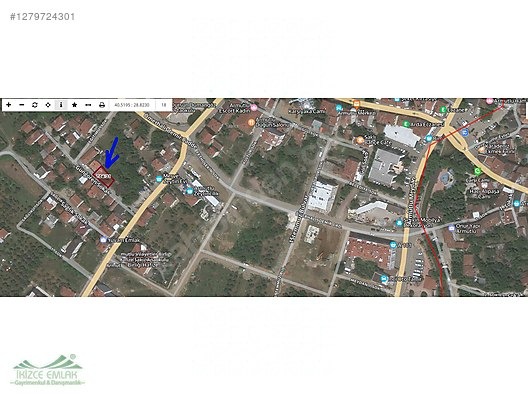528x396 pixels.
Task: Click the pink marker near Escort Kadın
Action: click(x=254, y=108)
